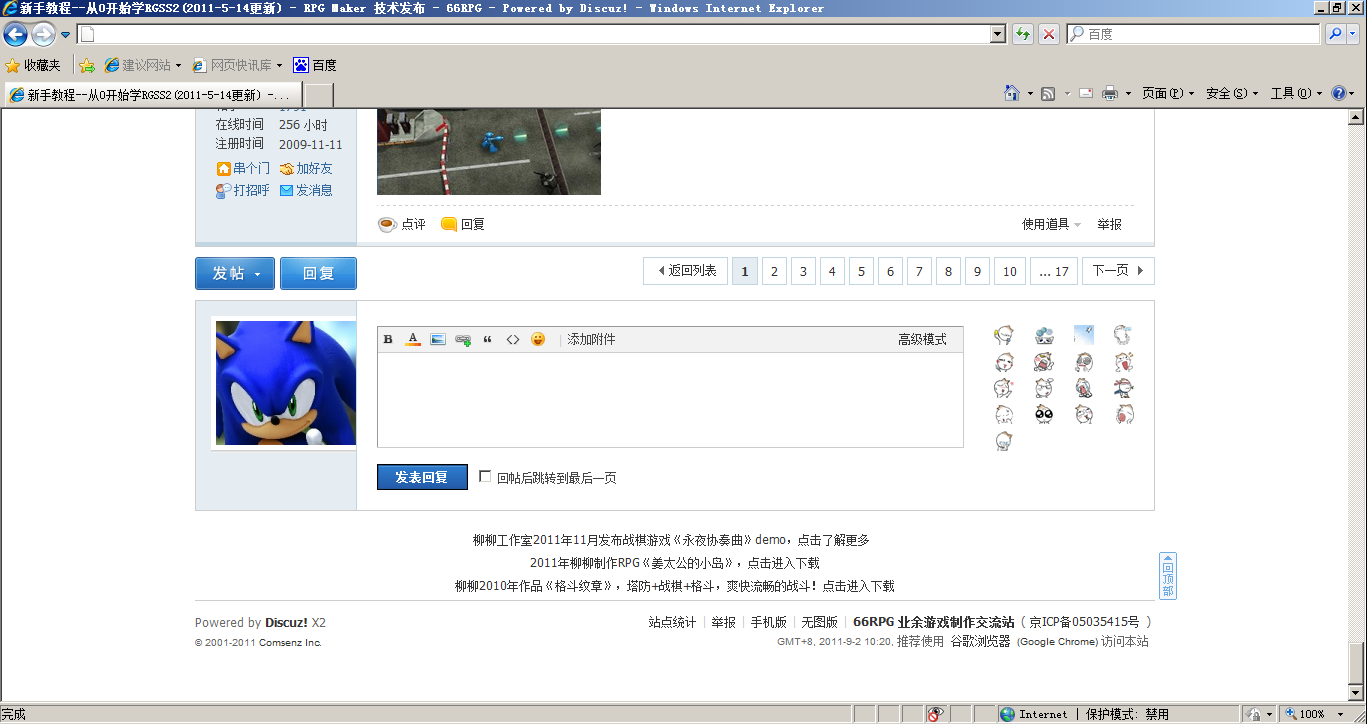The height and width of the screenshot is (724, 1367).
Task: Go to page 2 of the thread
Action: pos(774,271)
